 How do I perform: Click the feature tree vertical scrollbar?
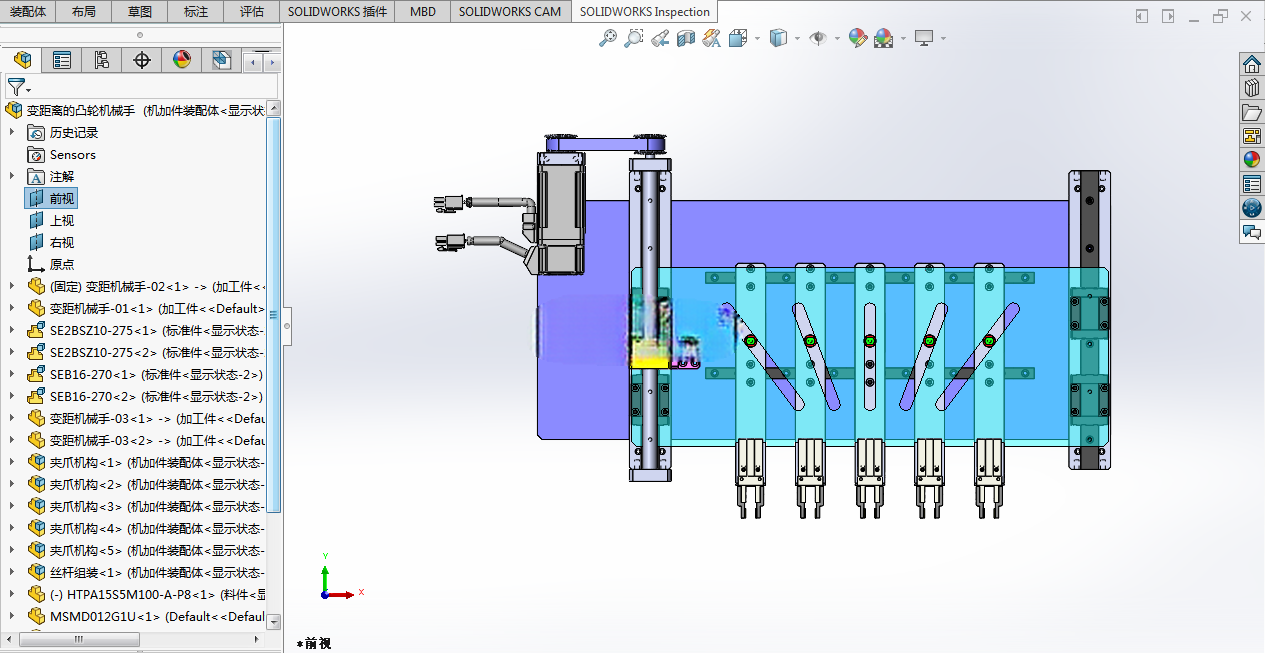pos(274,310)
